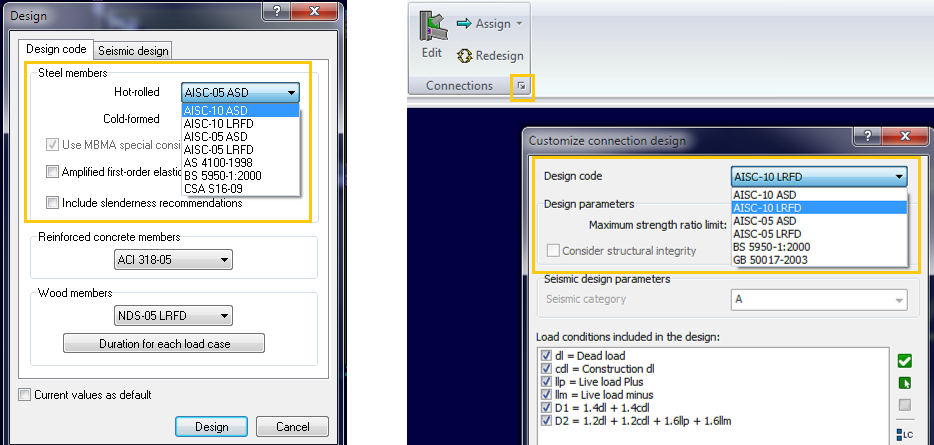Check Current values as default

pyautogui.click(x=24, y=394)
